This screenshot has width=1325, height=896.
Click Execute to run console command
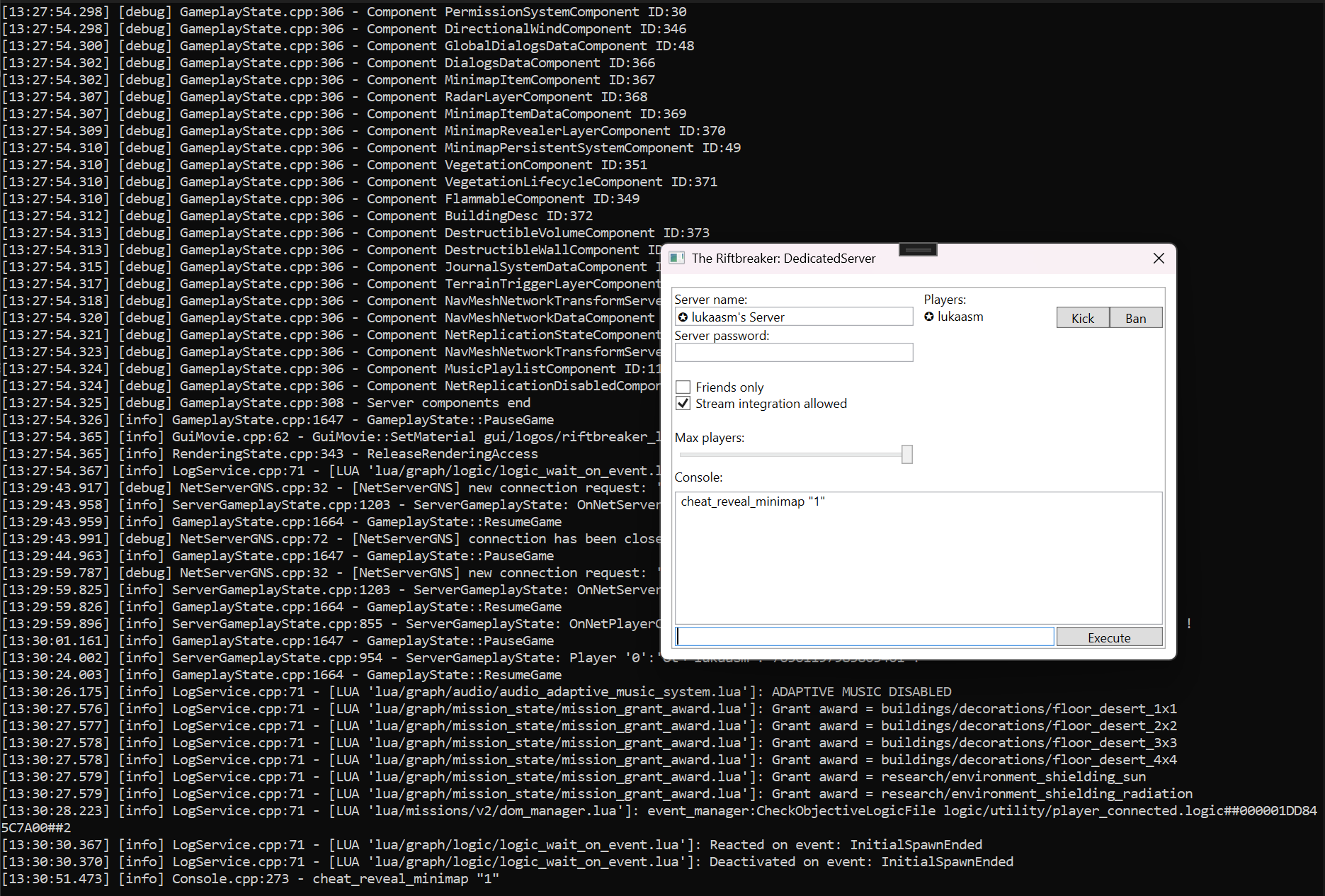(x=1109, y=637)
